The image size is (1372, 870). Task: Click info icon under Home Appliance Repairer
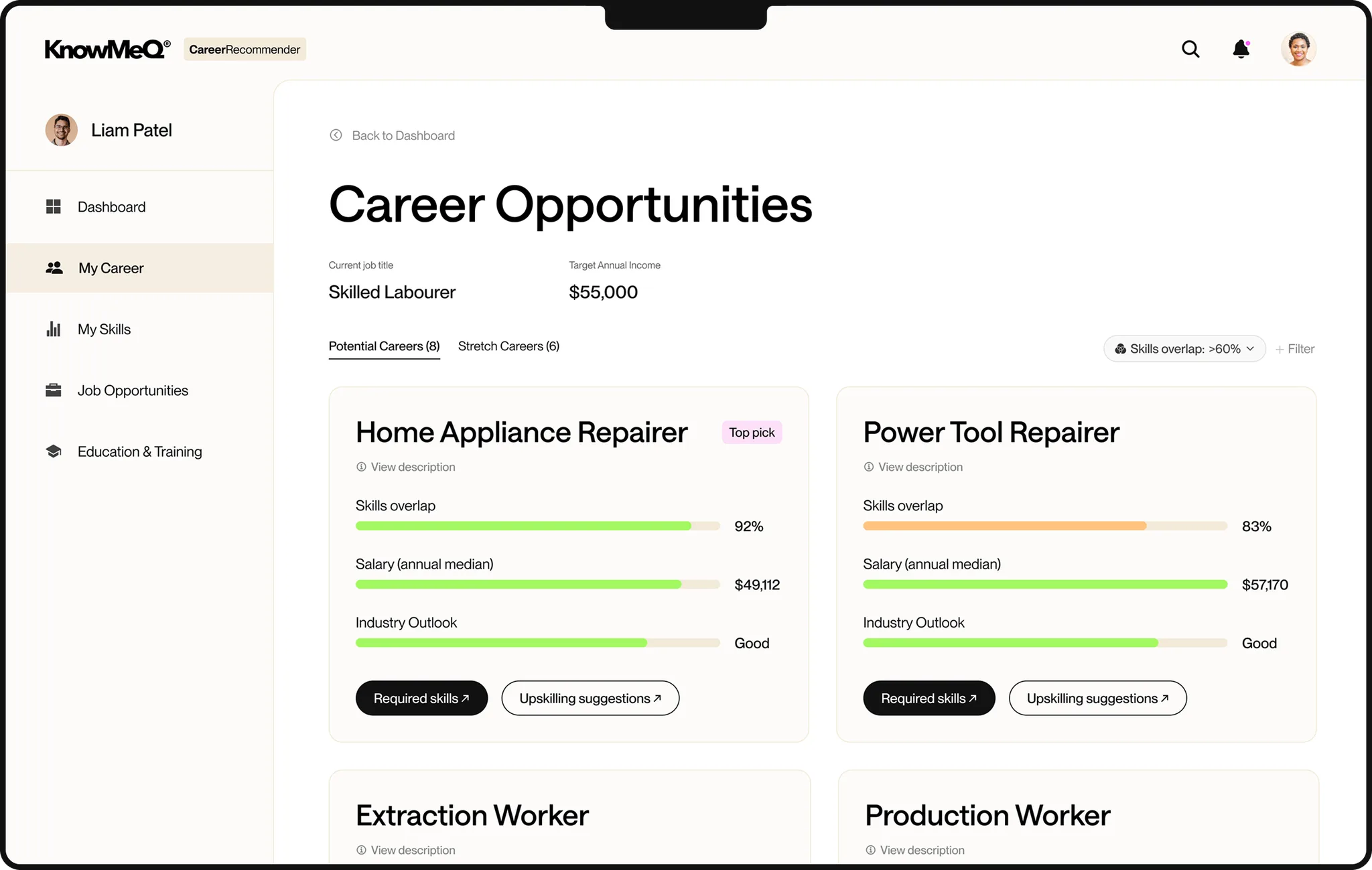click(361, 467)
